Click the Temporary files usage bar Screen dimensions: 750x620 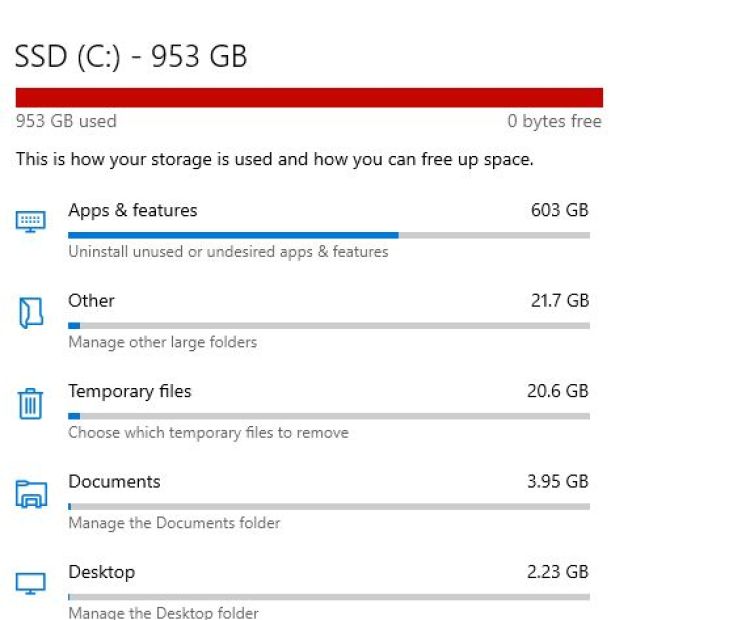328,416
